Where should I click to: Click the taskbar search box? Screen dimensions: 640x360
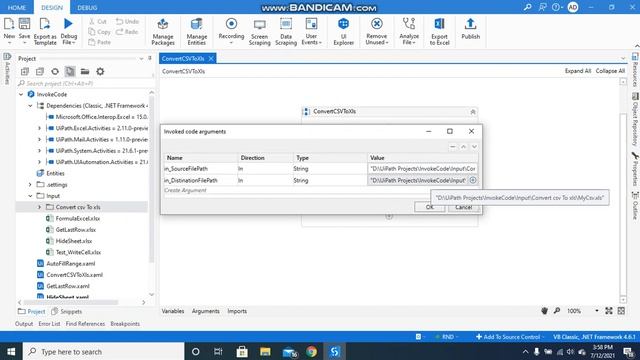(x=104, y=351)
